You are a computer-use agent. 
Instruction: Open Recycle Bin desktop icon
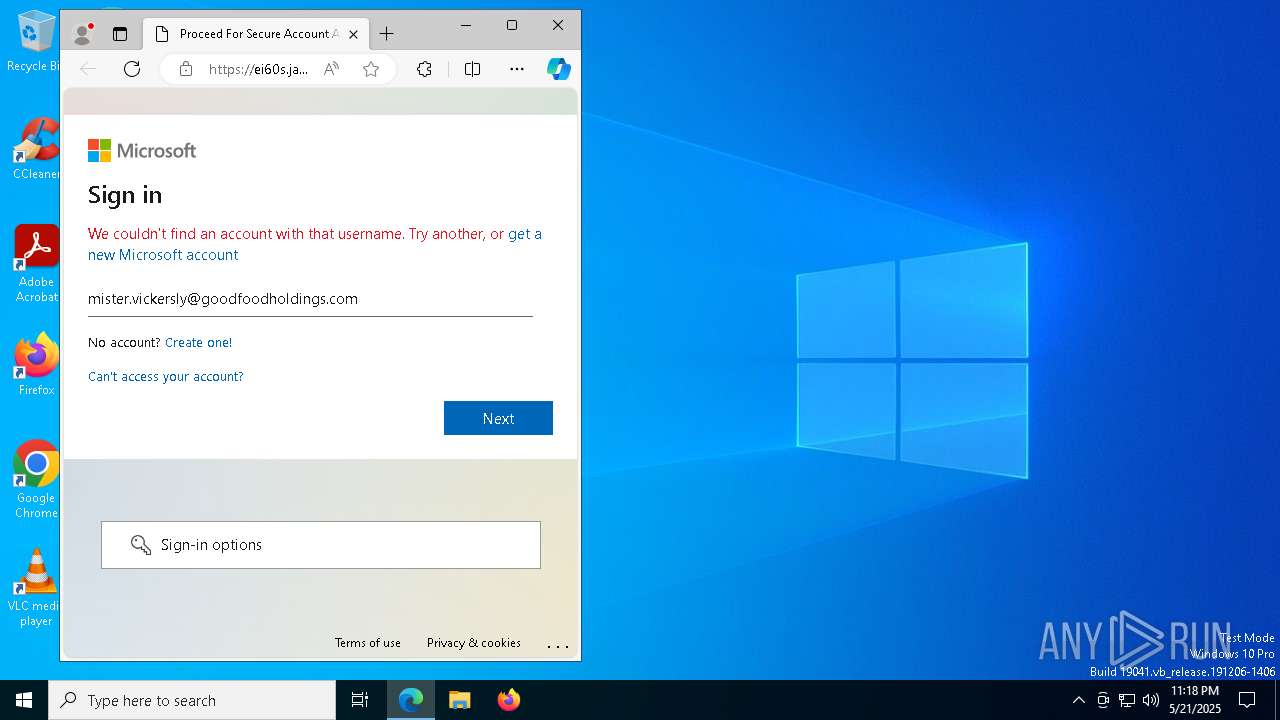click(34, 41)
